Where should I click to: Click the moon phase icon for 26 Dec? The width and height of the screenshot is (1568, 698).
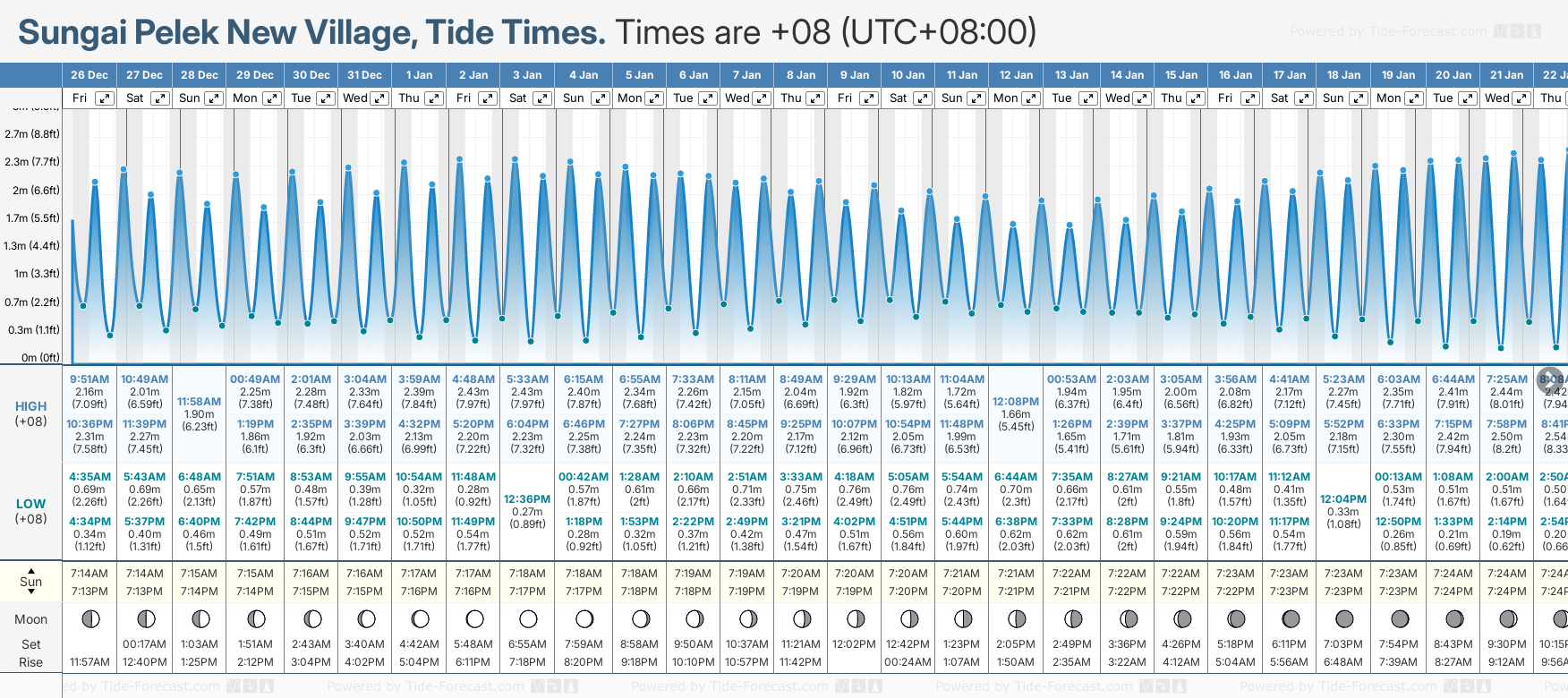(89, 618)
